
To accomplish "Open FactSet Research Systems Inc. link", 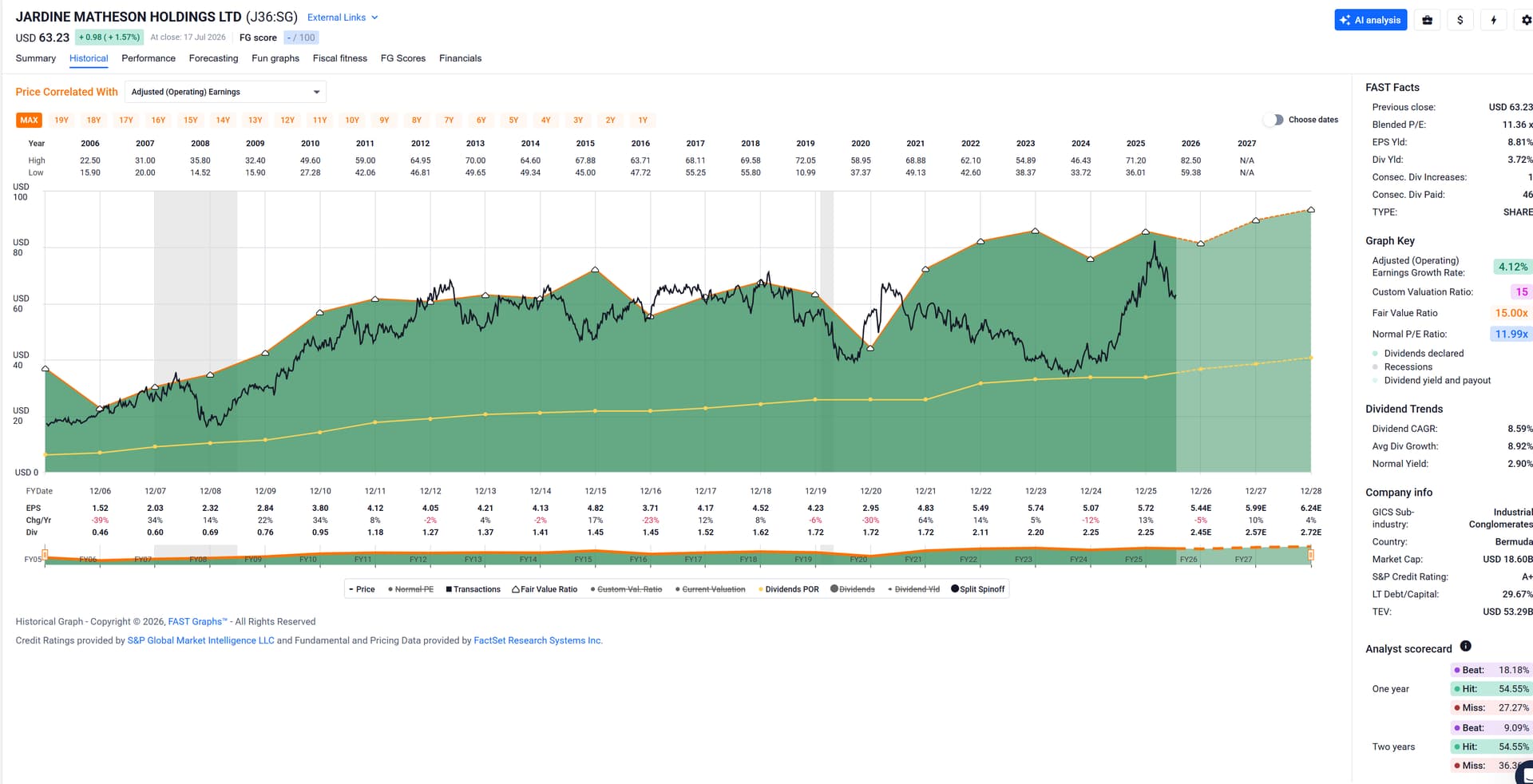I will pyautogui.click(x=538, y=640).
